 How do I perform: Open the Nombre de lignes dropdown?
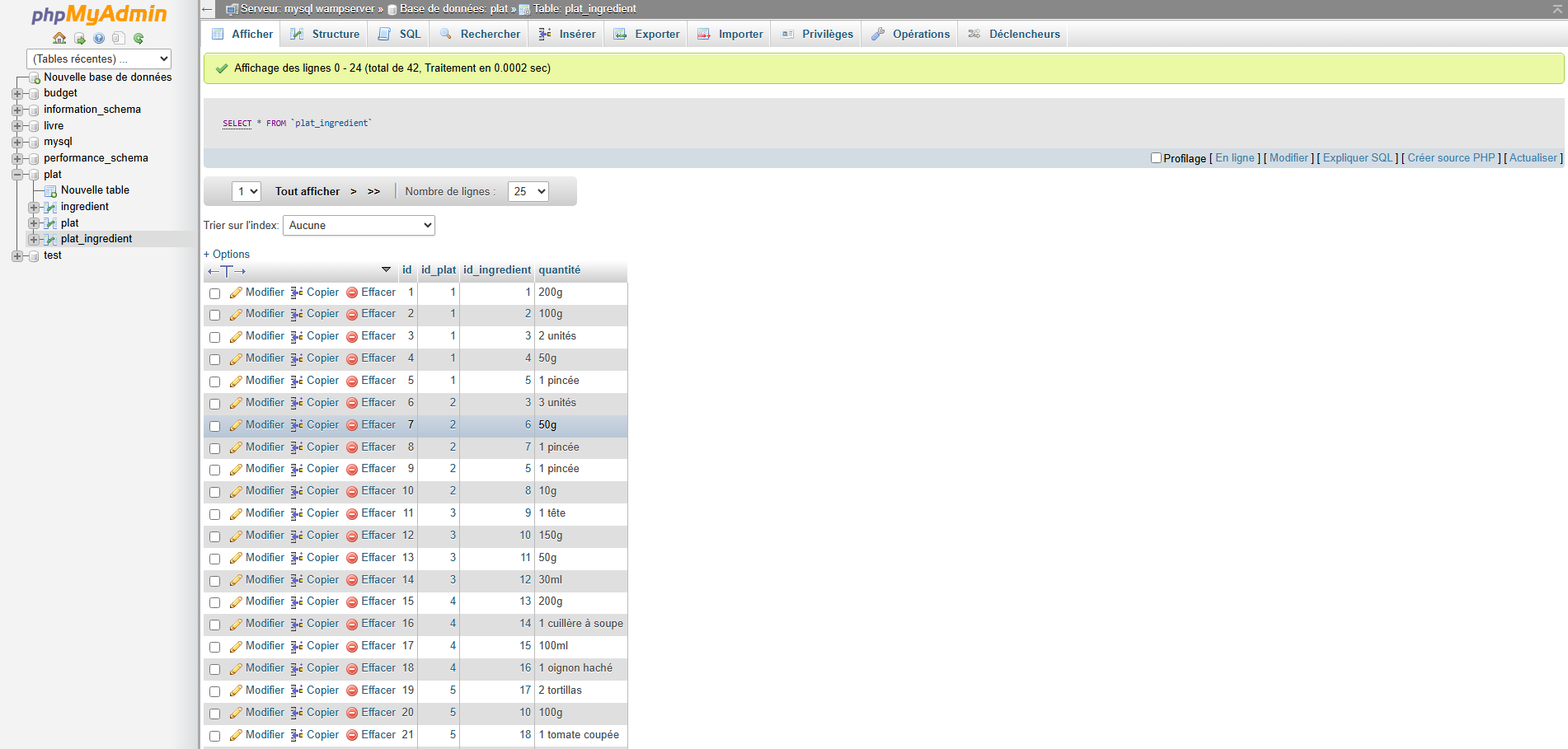click(528, 191)
